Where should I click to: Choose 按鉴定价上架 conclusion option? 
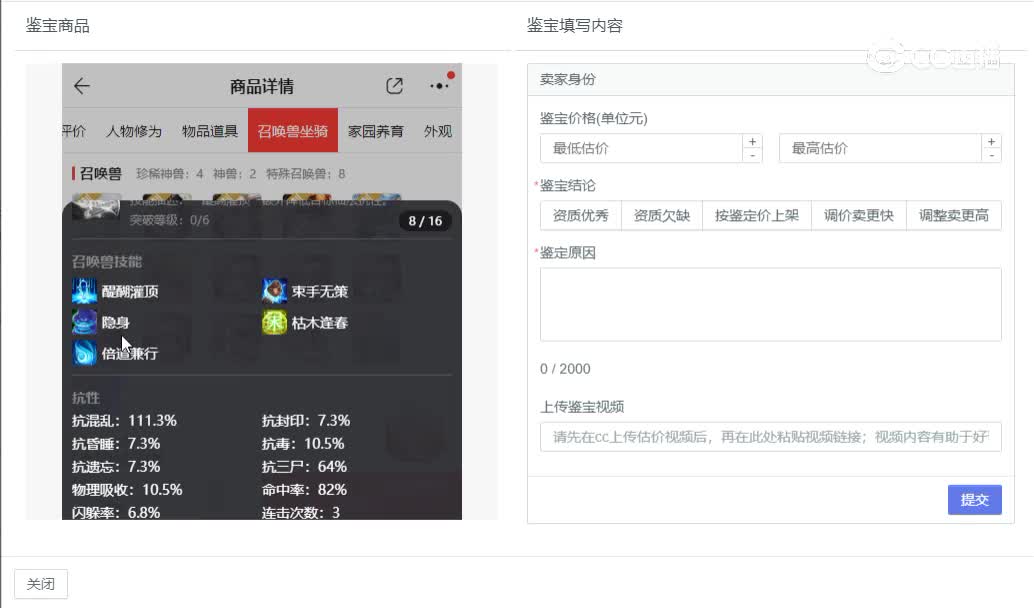click(x=756, y=216)
